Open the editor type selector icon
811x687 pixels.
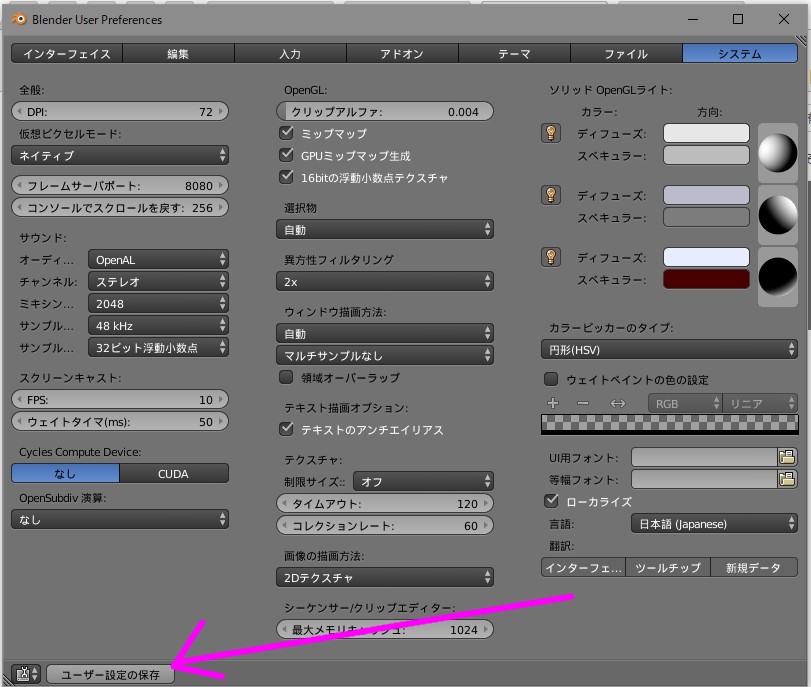(27, 674)
